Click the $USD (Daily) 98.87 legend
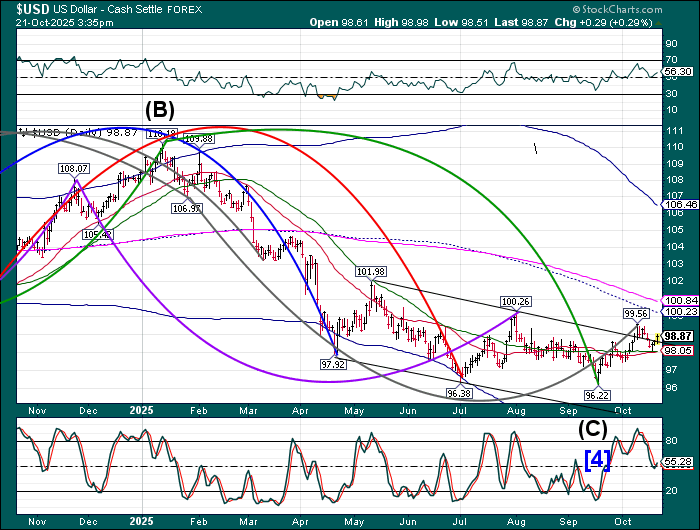Image resolution: width=700 pixels, height=530 pixels. [x=70, y=132]
